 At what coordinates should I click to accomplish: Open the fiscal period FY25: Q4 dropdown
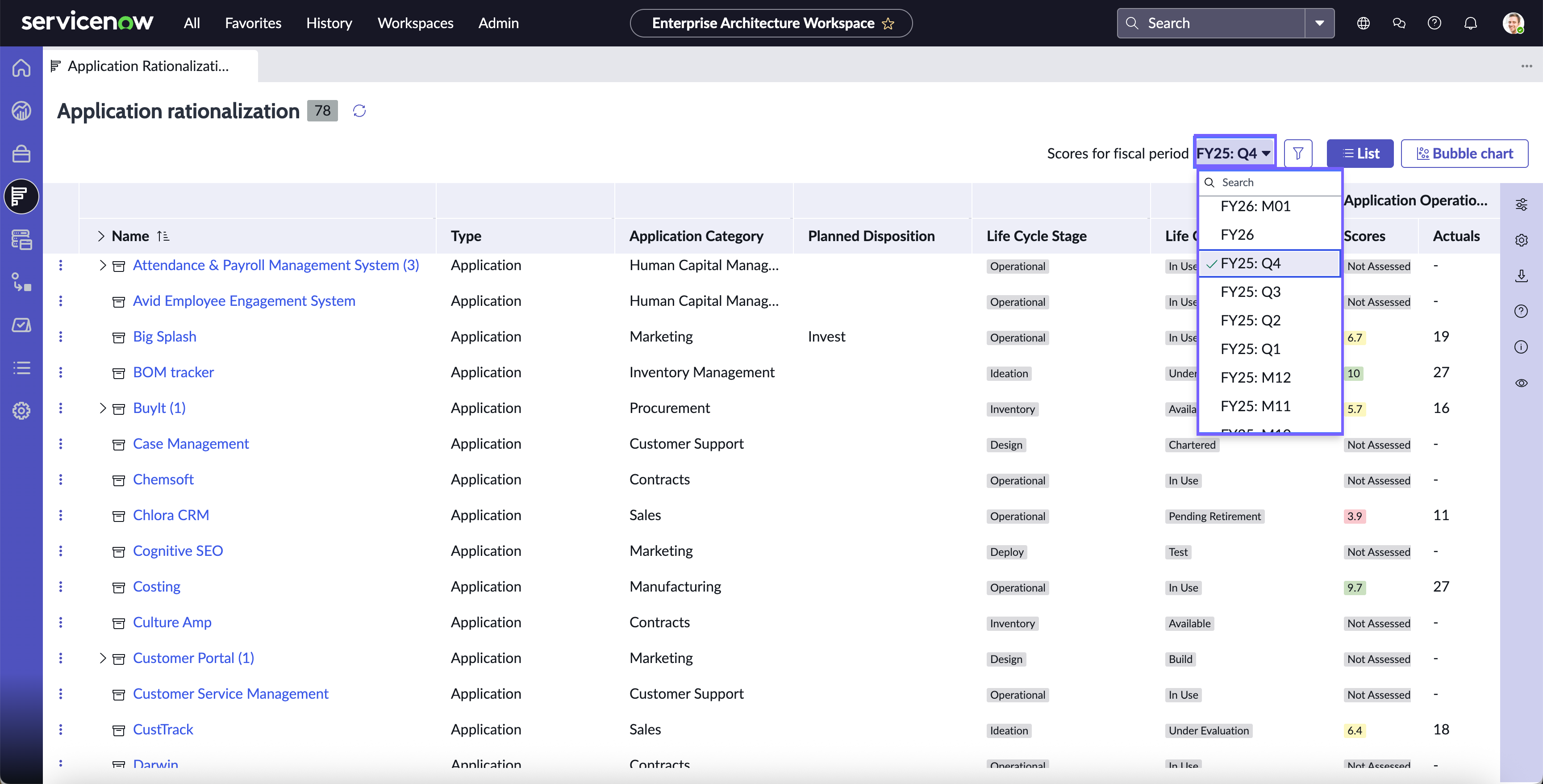1234,154
